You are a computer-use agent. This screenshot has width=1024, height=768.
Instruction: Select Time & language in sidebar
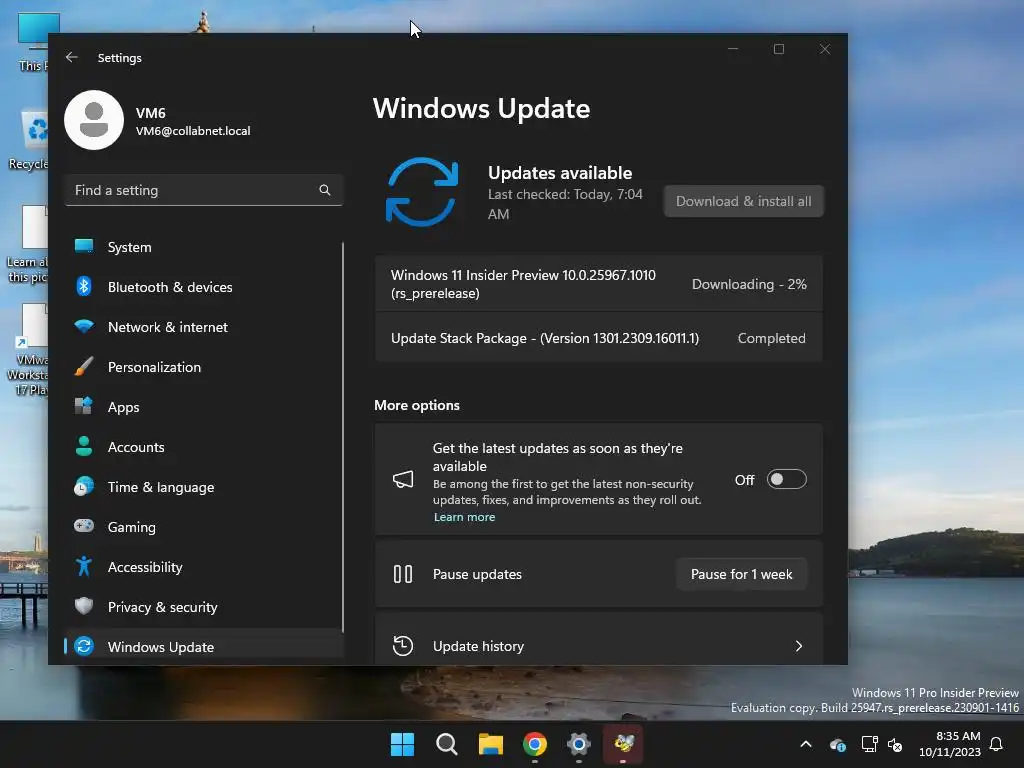(204, 487)
